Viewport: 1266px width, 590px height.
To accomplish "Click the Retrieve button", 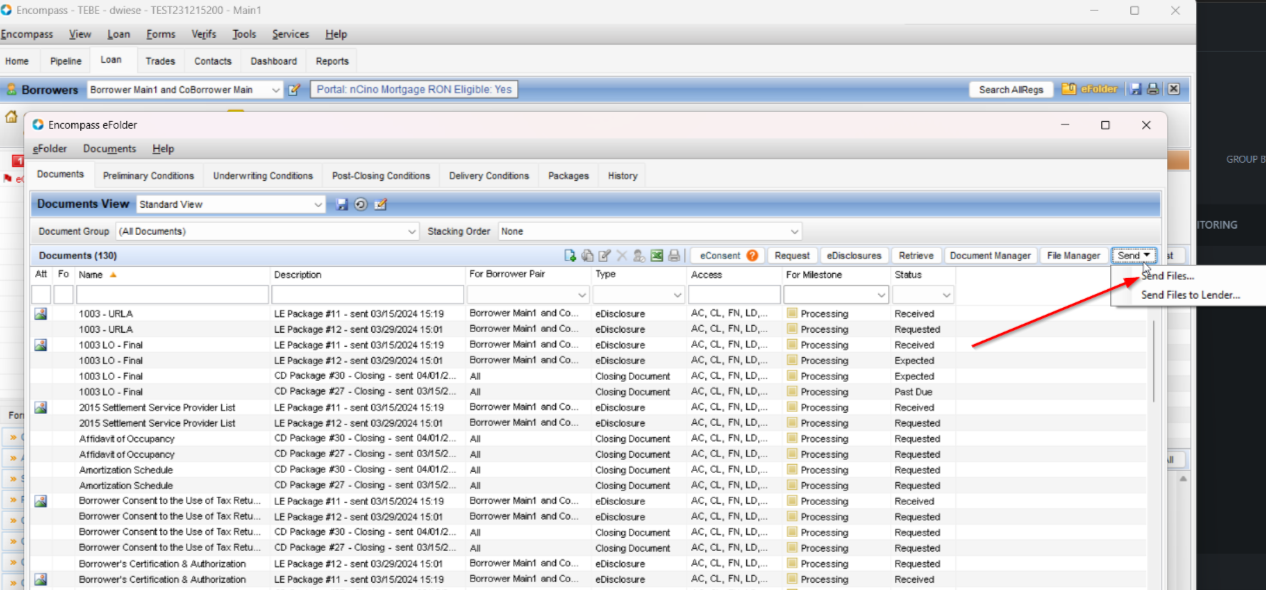I will coord(916,256).
